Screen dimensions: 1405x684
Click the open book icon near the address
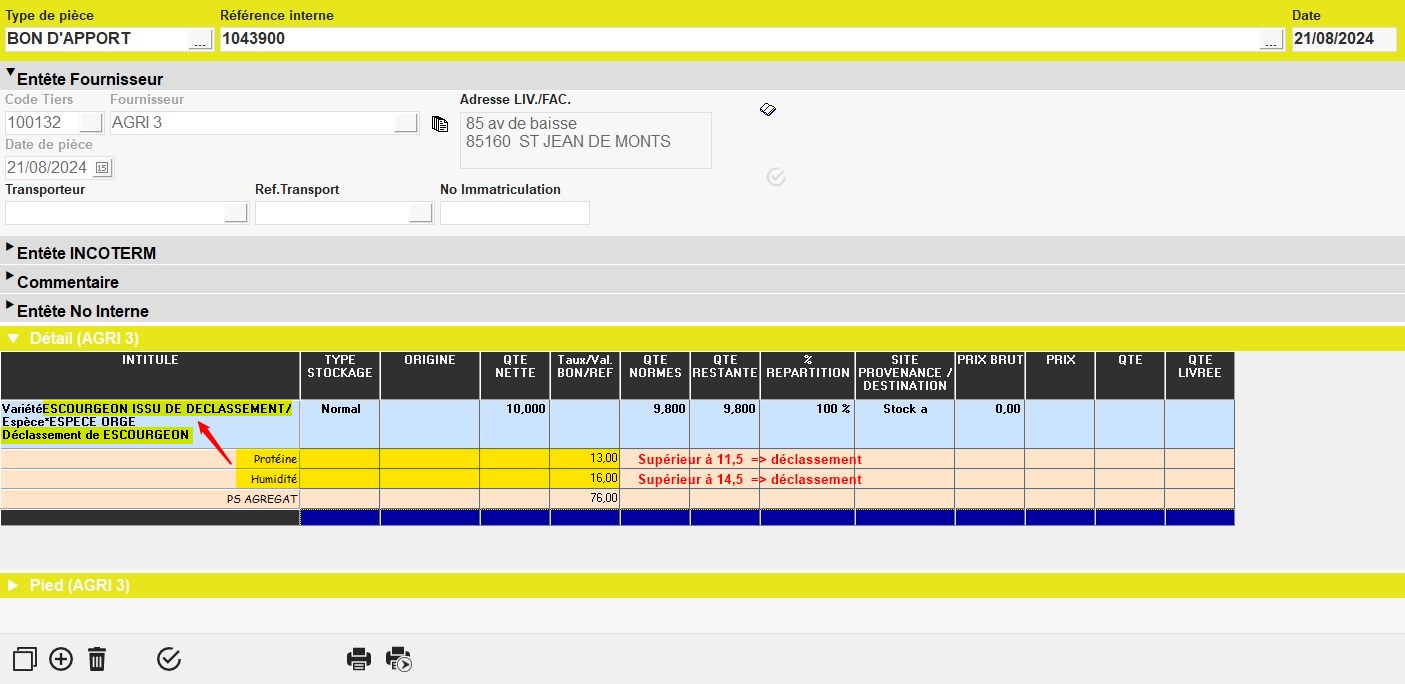pos(768,109)
